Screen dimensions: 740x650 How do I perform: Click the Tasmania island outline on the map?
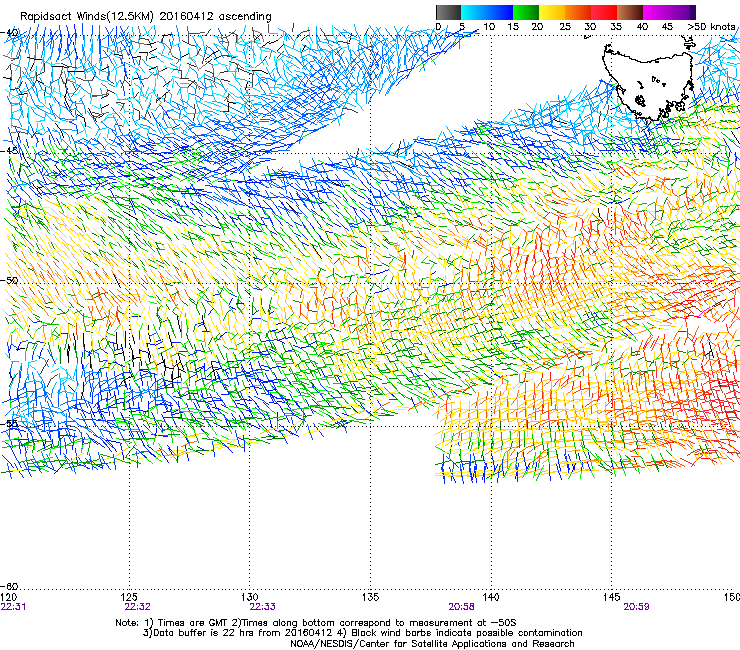(648, 81)
